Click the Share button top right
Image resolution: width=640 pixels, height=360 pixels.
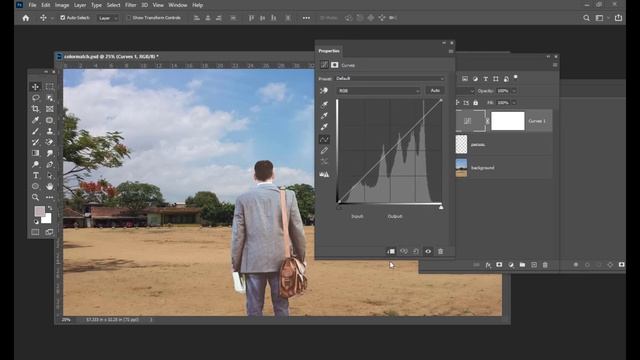coord(618,18)
